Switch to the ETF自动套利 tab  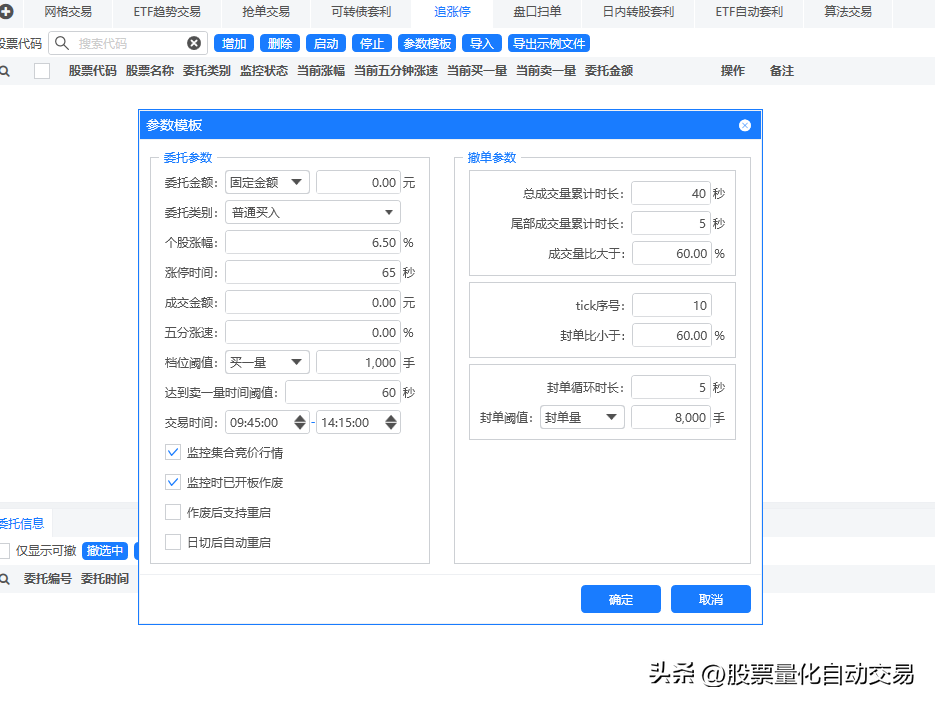pyautogui.click(x=749, y=12)
